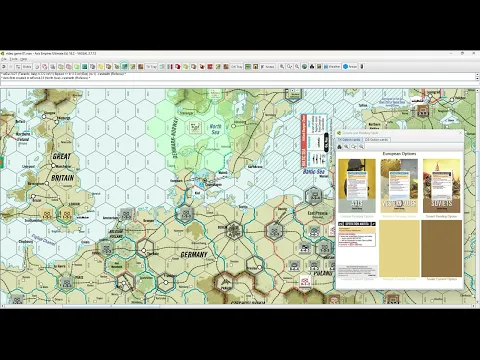
Task: Select the Soviets pending option card
Action: point(441,186)
